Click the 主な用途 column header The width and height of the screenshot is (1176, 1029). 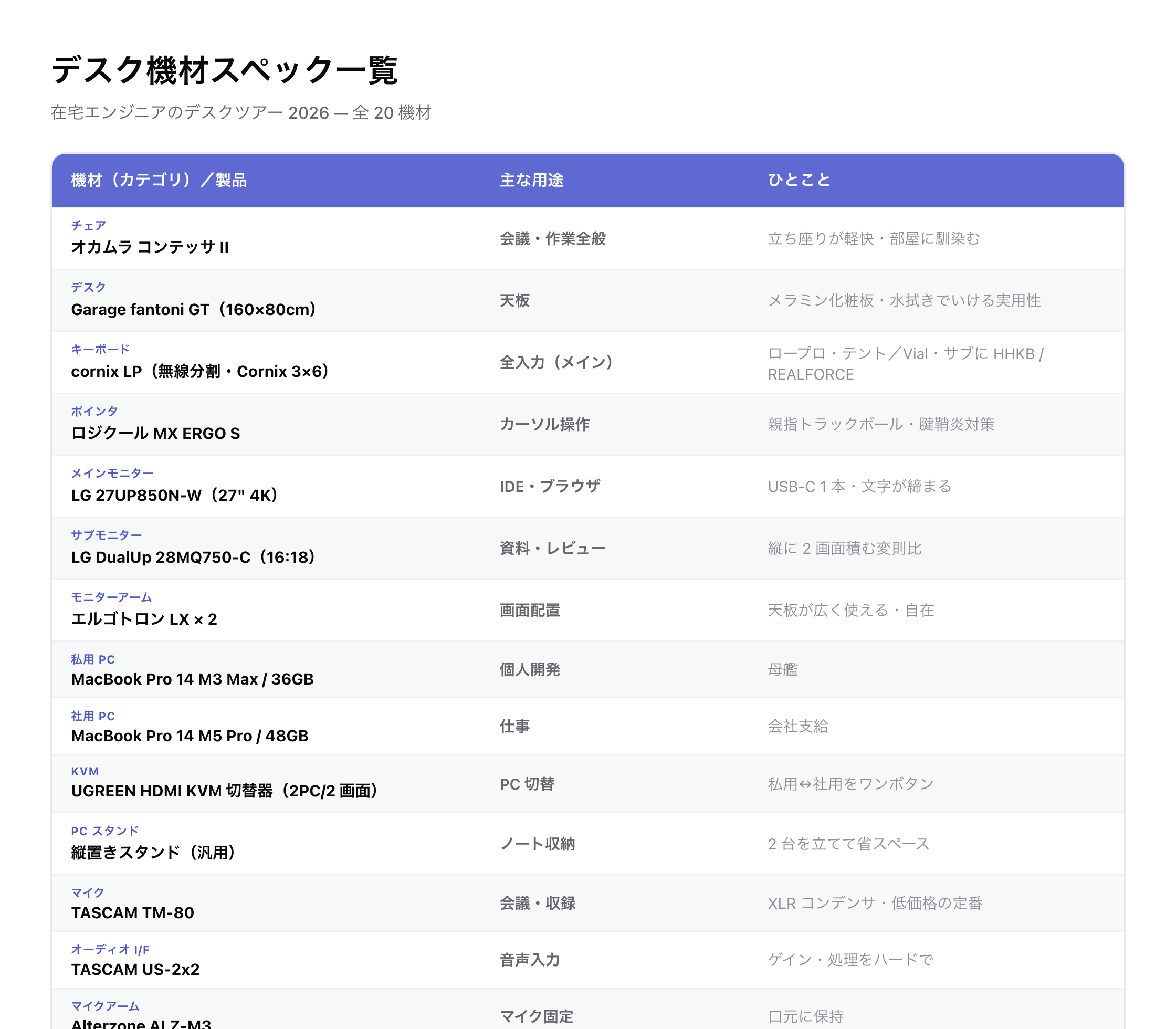[531, 180]
